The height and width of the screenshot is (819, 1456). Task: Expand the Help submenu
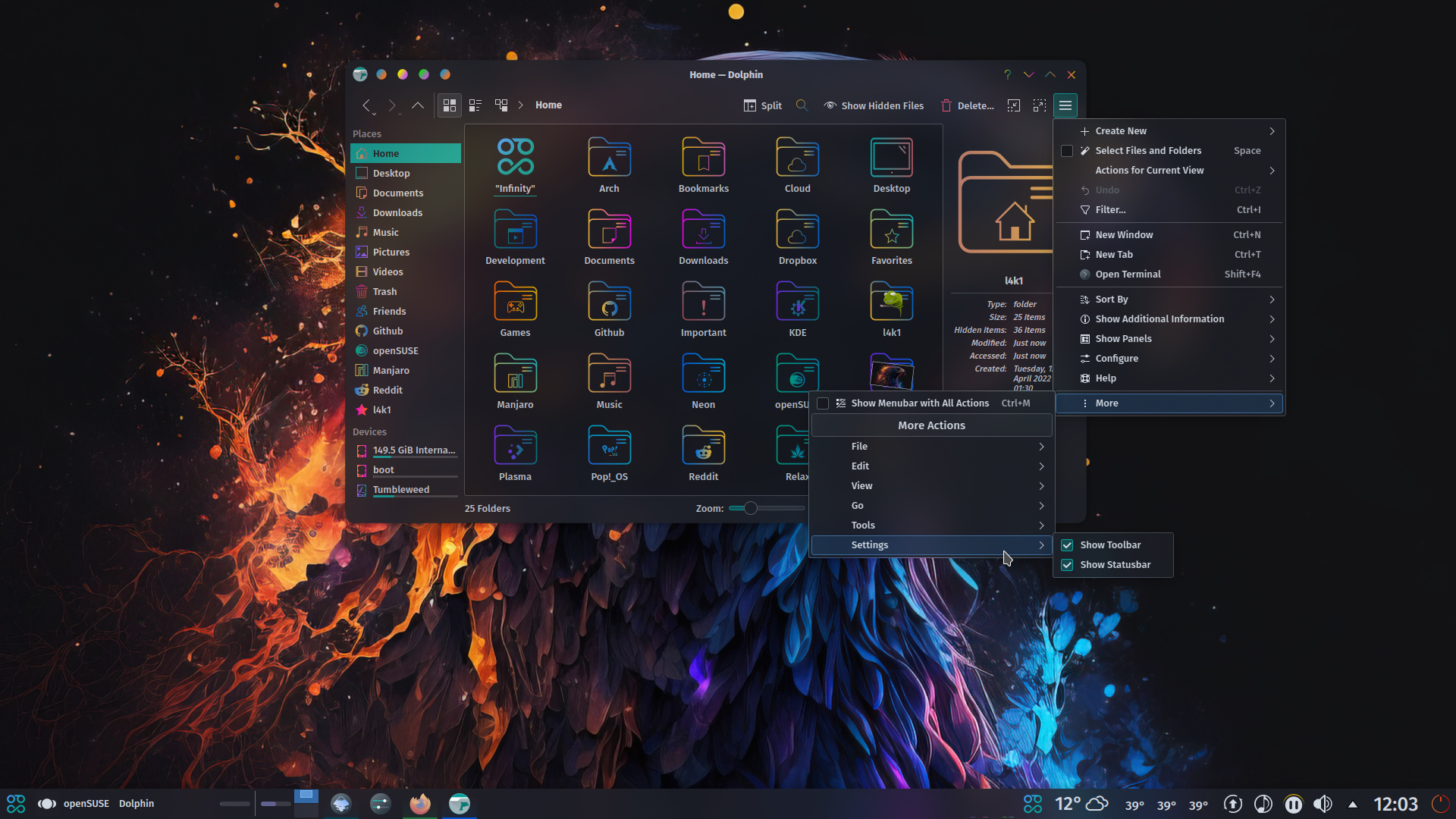click(x=1169, y=378)
